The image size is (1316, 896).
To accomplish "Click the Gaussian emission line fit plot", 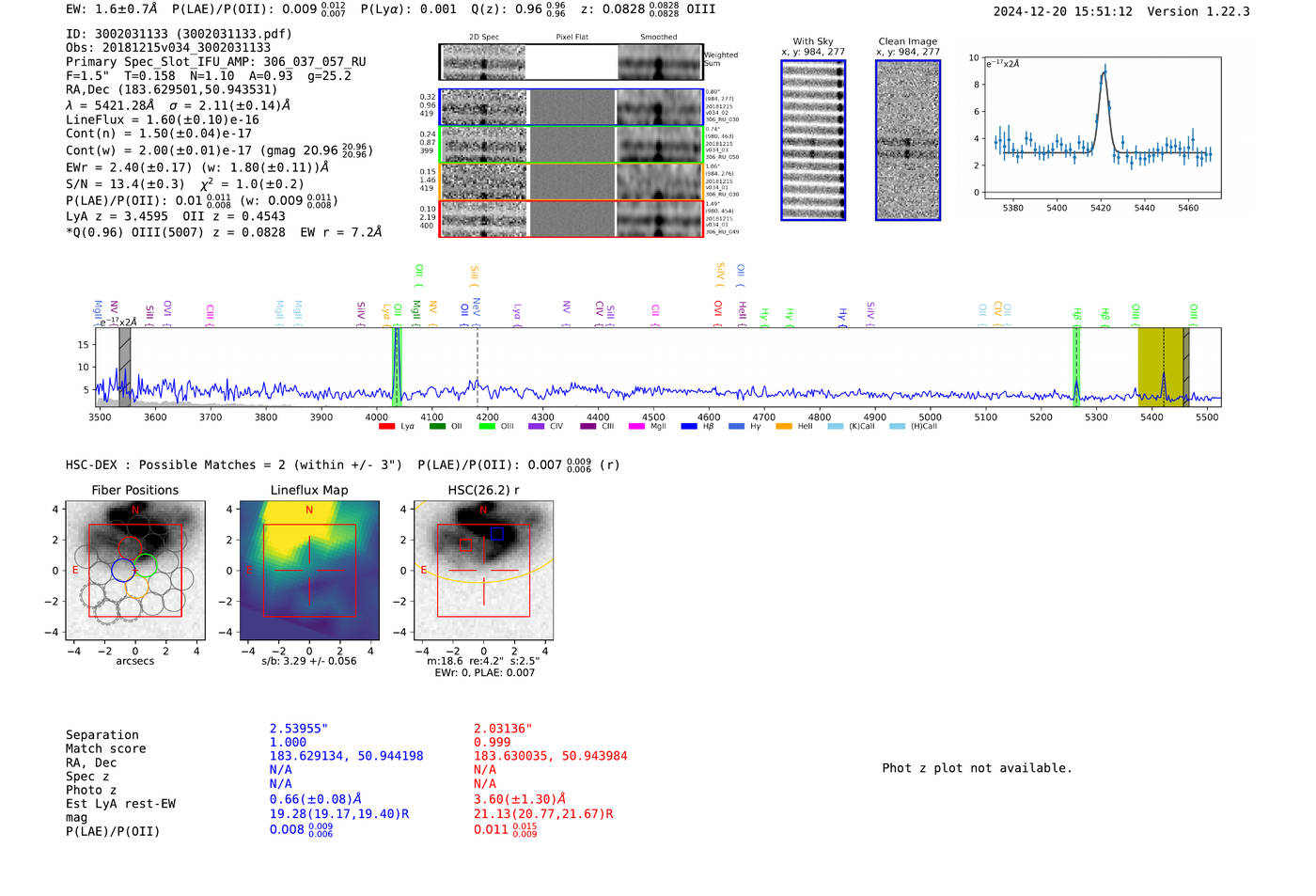I will pos(1102,128).
